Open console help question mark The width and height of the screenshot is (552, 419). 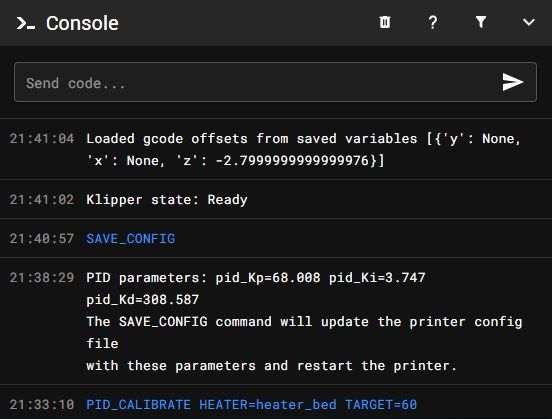433,23
